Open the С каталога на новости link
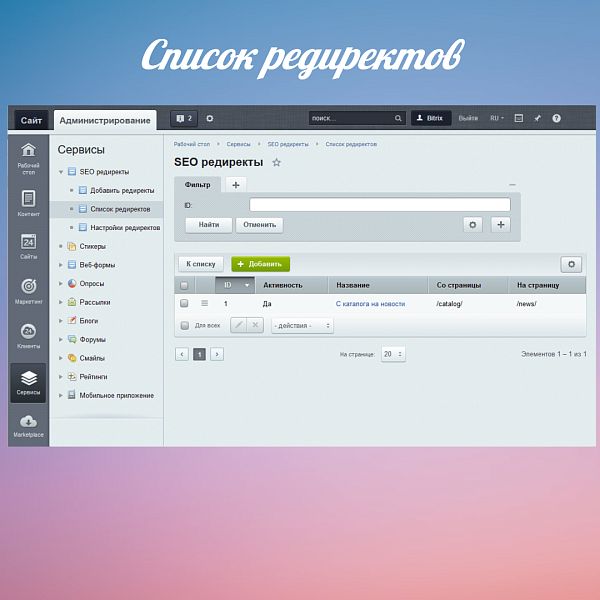 point(370,303)
